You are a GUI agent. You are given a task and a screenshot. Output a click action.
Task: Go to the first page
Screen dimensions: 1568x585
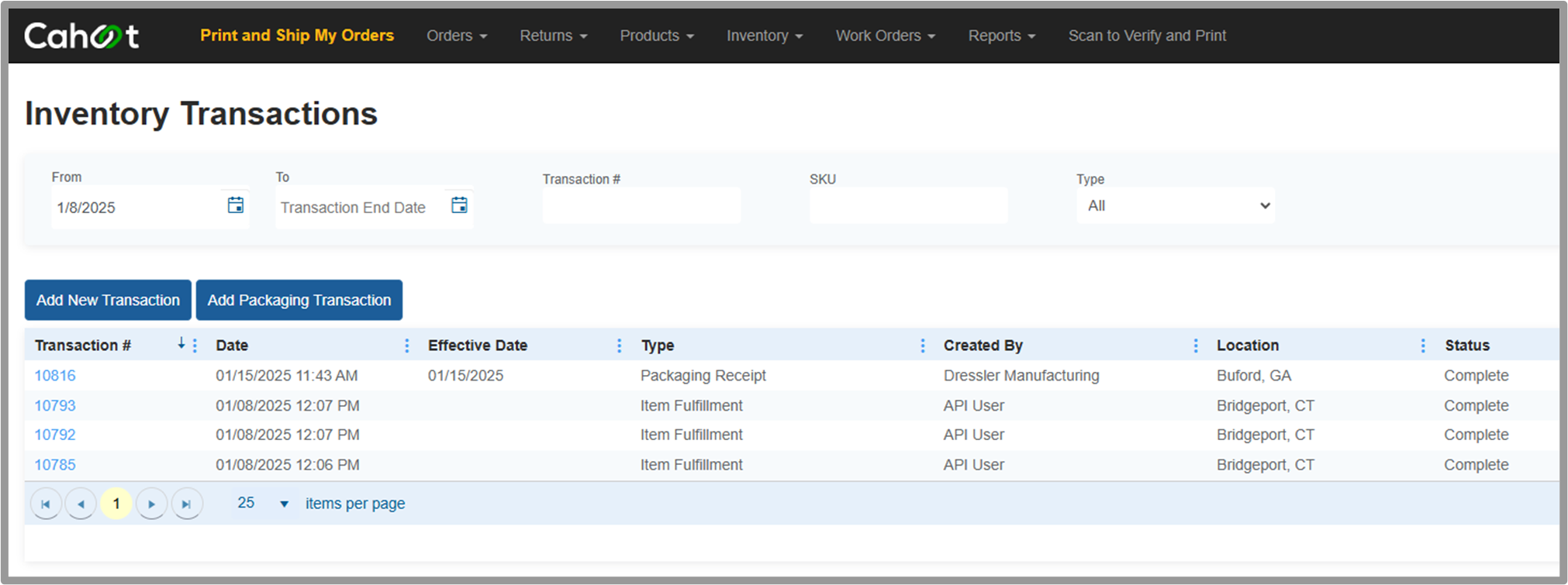tap(46, 504)
